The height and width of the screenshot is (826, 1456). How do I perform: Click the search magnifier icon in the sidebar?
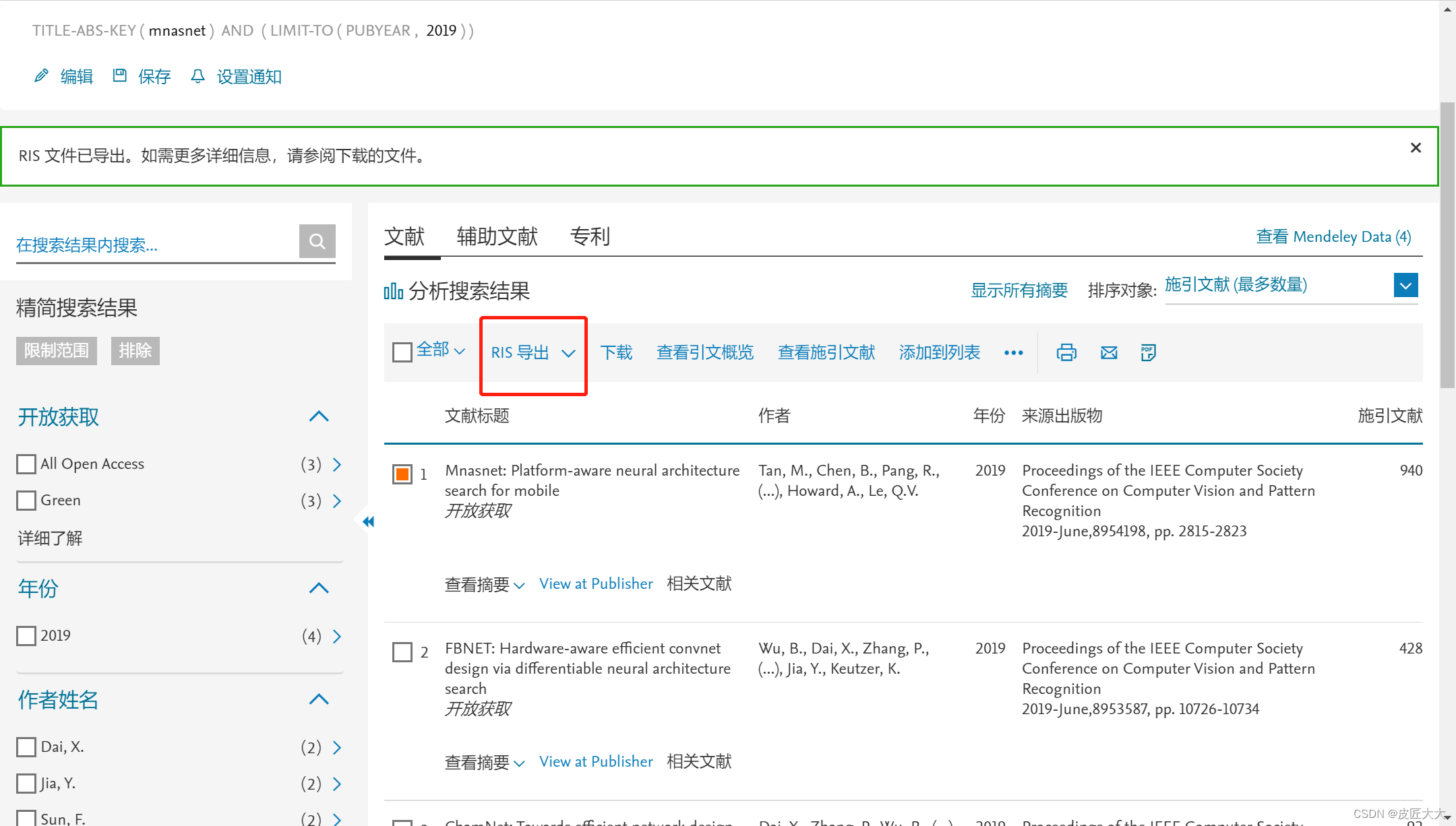click(317, 241)
